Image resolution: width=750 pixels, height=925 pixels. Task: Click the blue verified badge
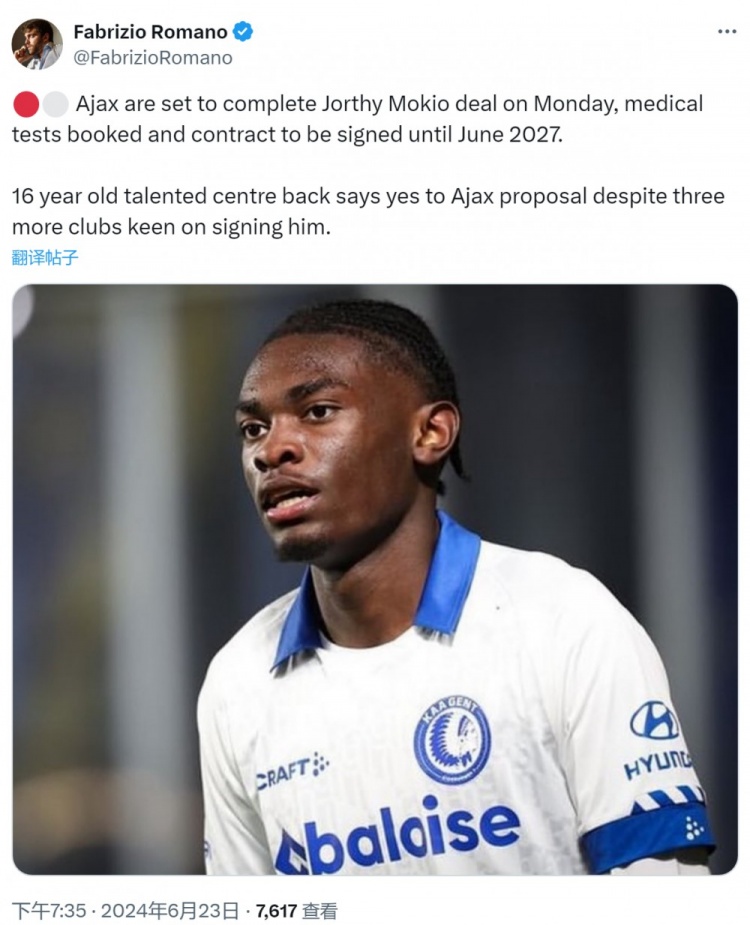tap(243, 31)
